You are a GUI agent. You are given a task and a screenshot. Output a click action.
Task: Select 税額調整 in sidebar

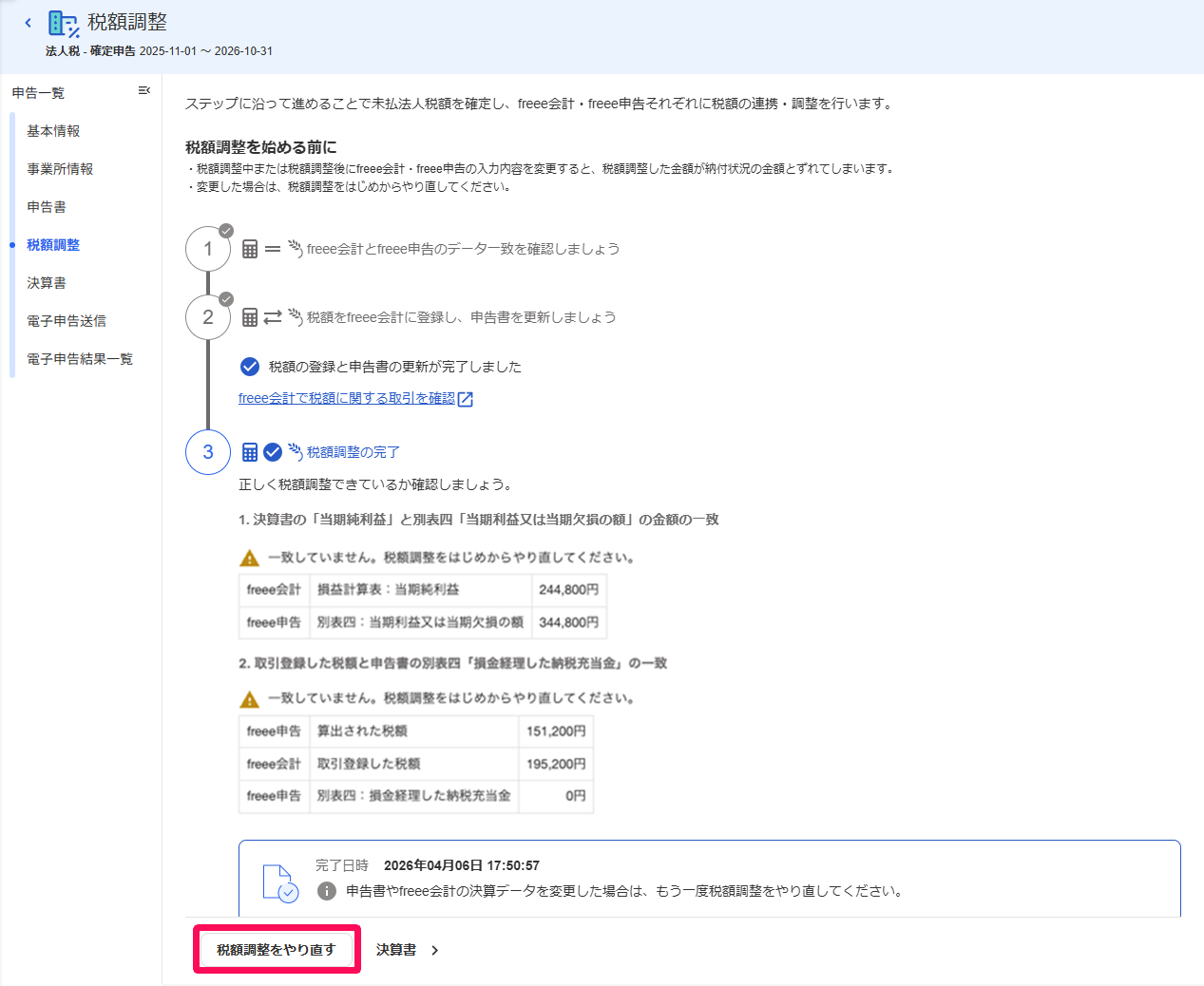pos(53,245)
